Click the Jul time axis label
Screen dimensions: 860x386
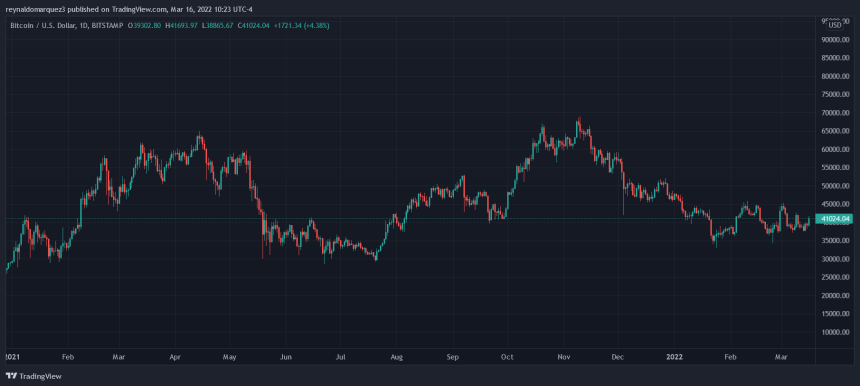point(341,357)
